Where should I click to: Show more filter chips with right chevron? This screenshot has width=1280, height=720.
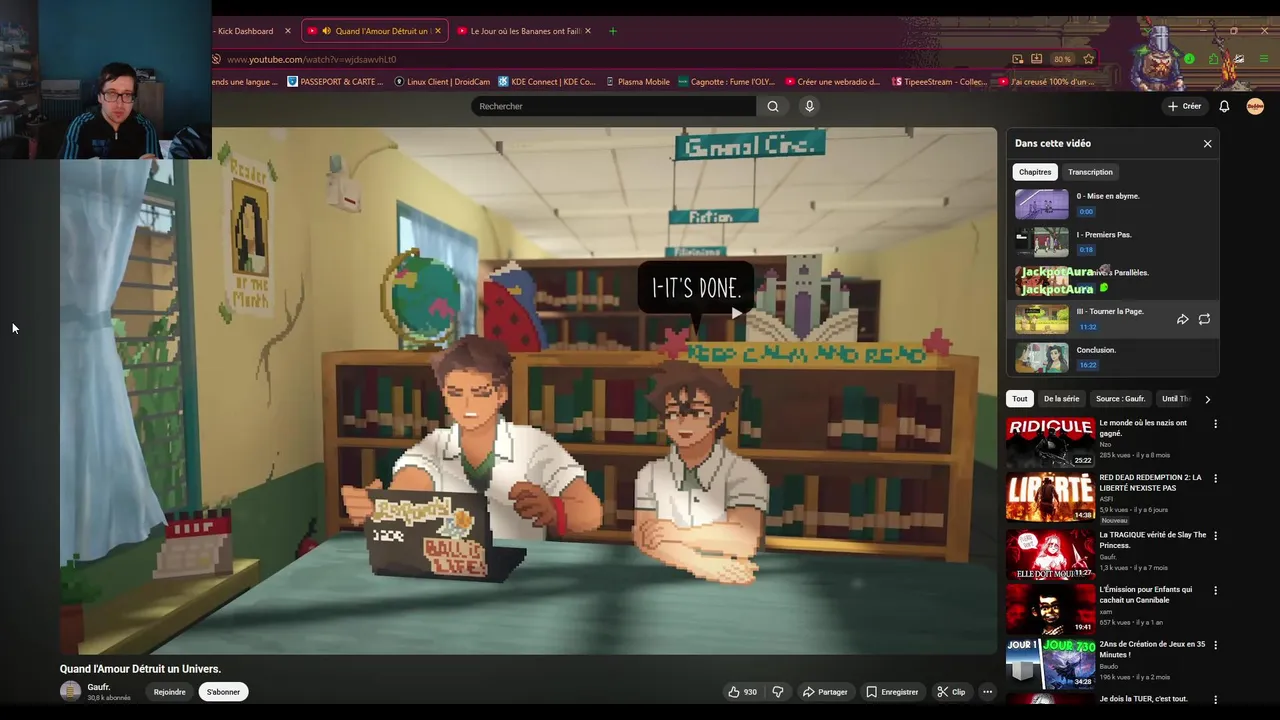[x=1207, y=399]
